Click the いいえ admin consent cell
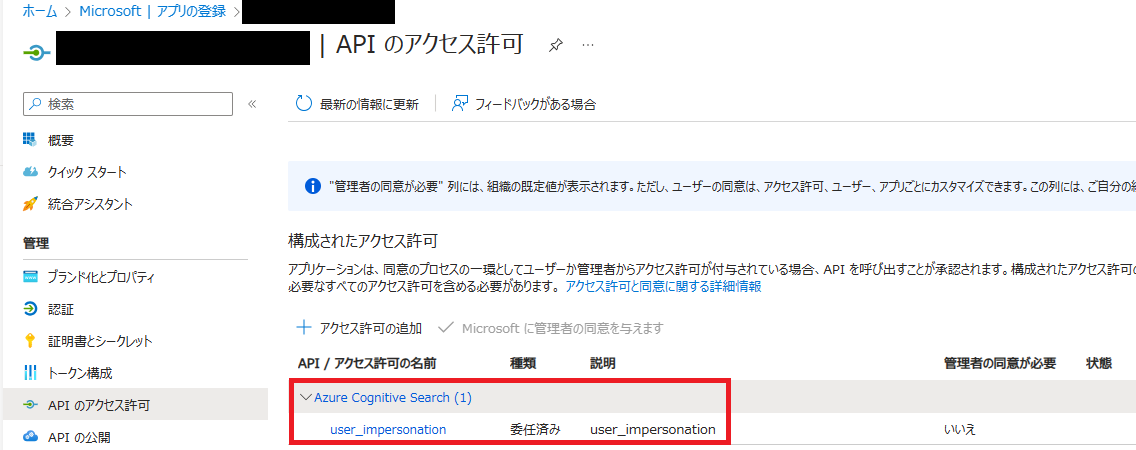 [x=960, y=430]
